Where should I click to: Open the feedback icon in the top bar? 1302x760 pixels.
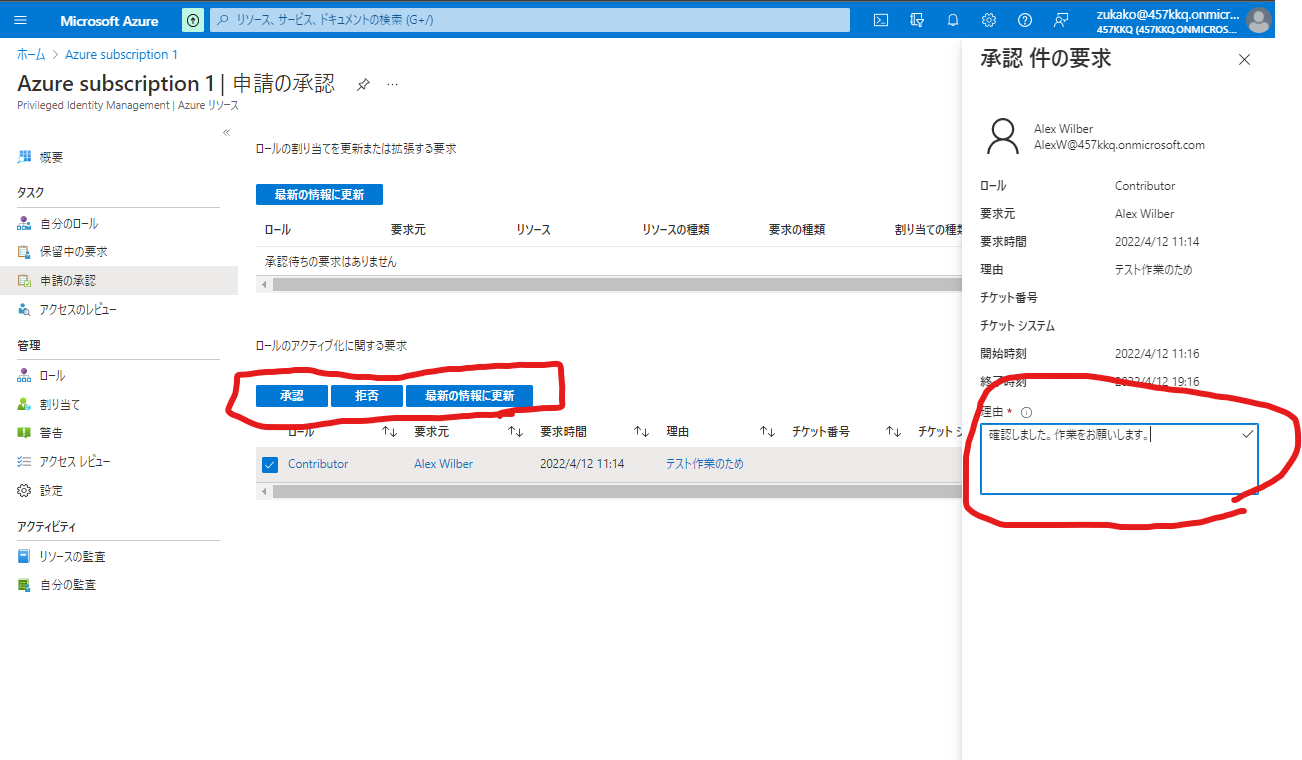point(1061,20)
